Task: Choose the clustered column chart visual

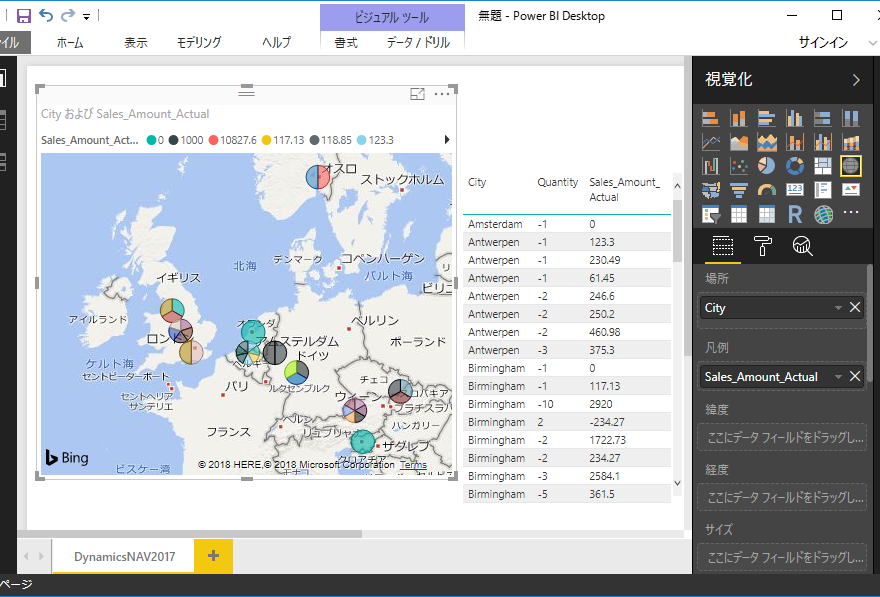Action: pos(795,118)
